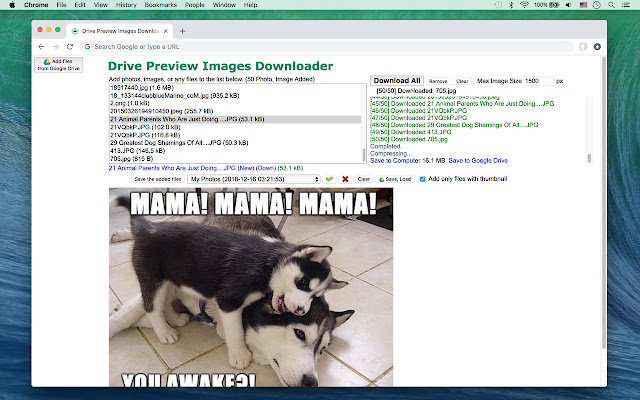Screen dimensions: 640x400
Task: Click the (New) link below file list
Action: point(247,168)
